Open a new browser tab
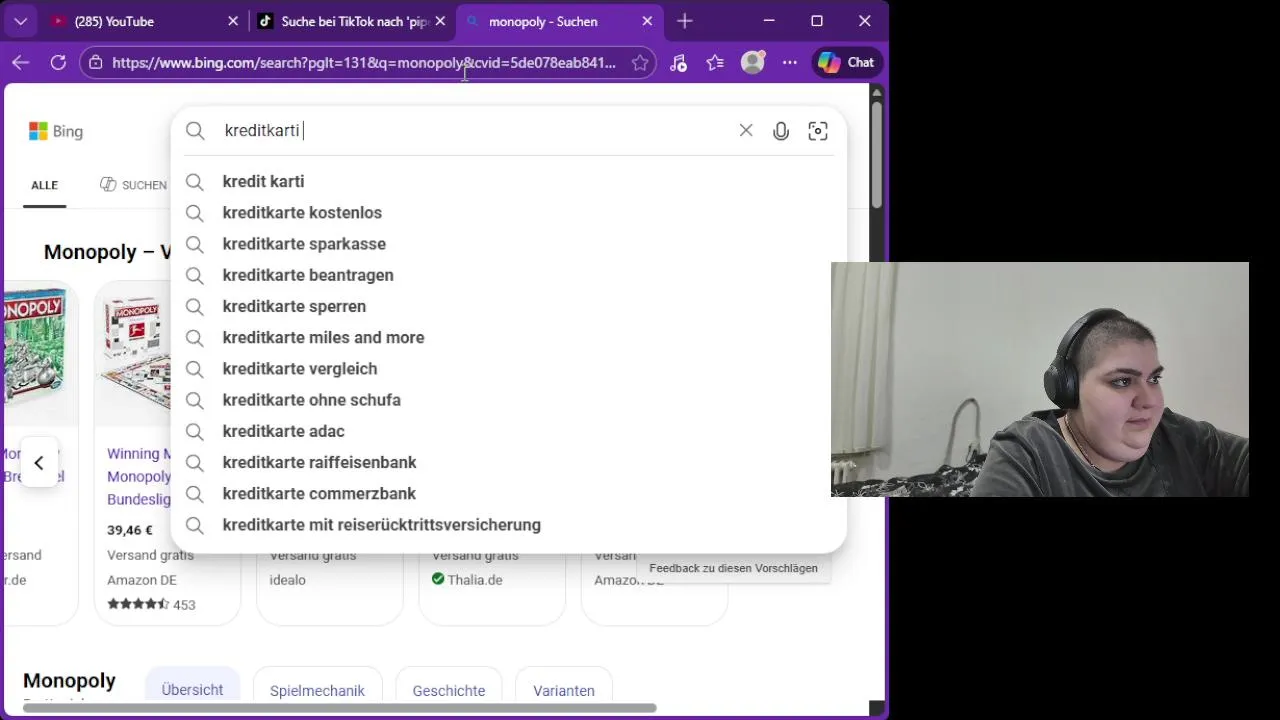1280x720 pixels. pos(685,21)
